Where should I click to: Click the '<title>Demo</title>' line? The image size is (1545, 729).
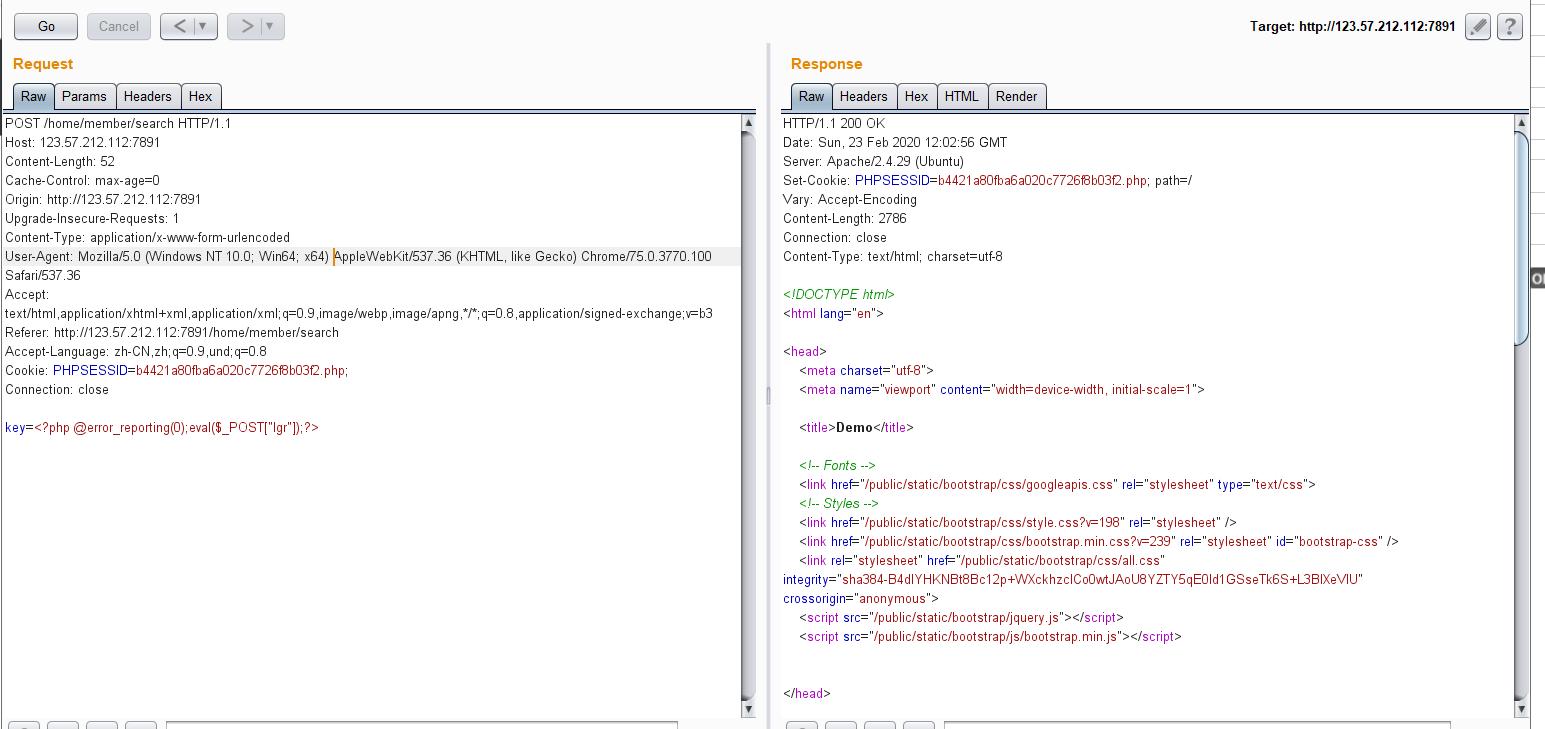(856, 428)
